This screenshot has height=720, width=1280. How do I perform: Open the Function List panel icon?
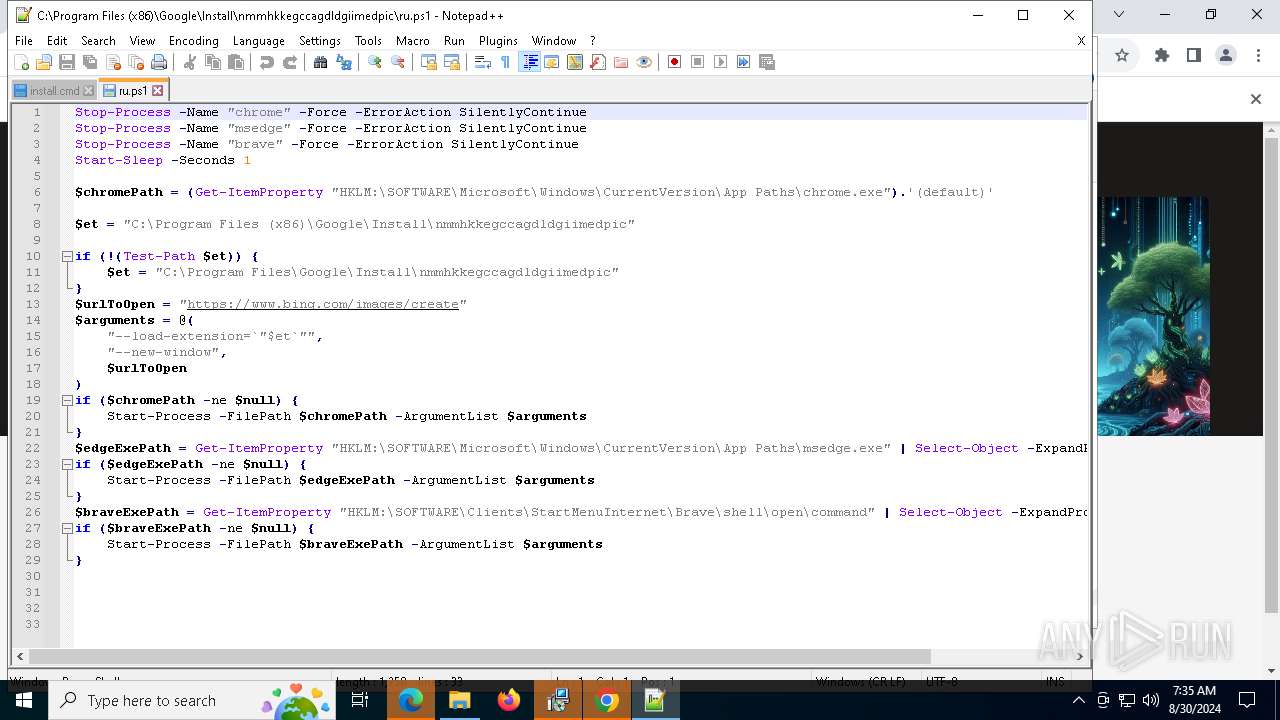coord(598,62)
